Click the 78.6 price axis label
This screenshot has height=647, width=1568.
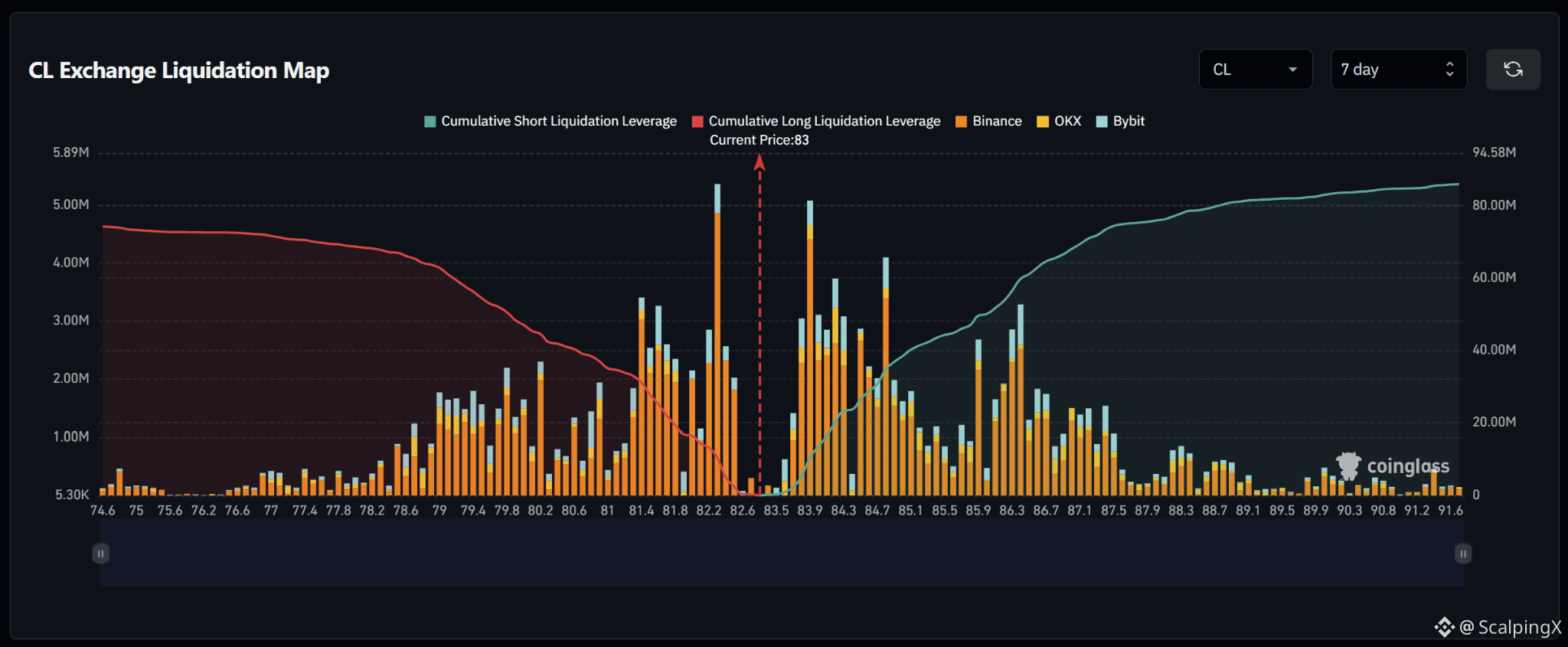click(406, 511)
